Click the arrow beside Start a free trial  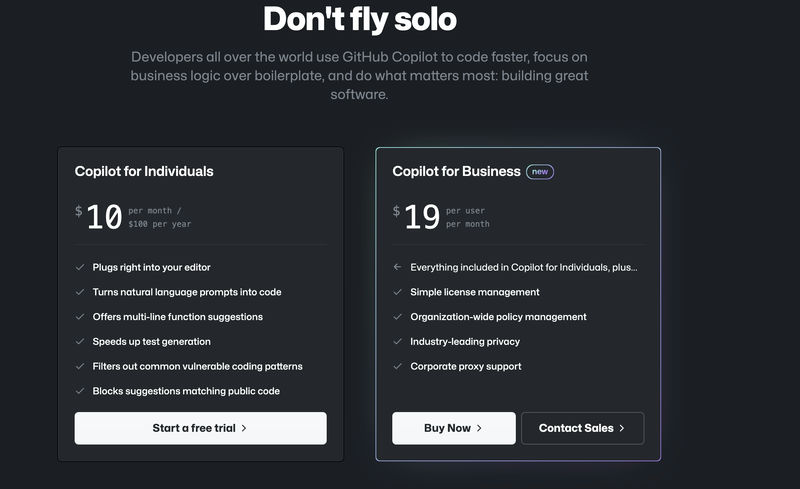point(244,428)
